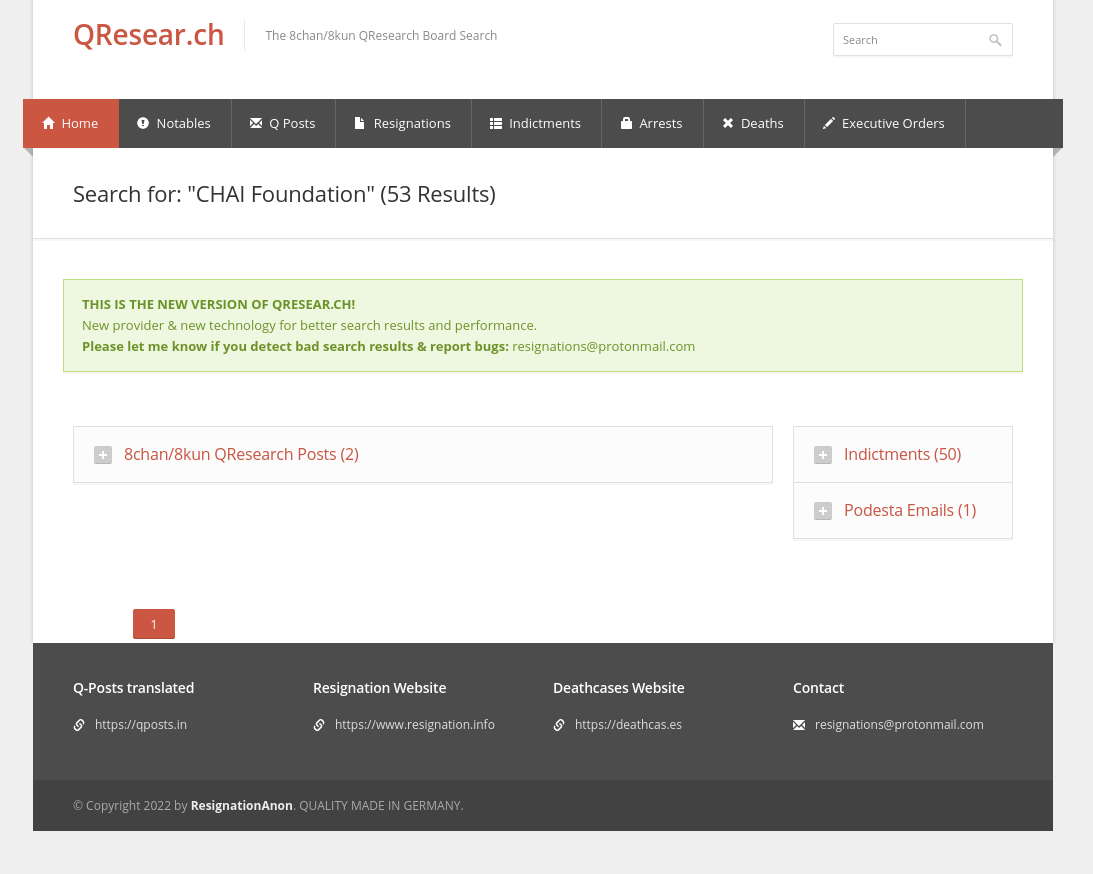
Task: Click the 'Q-Posts translated' footer heading
Action: pyautogui.click(x=134, y=688)
